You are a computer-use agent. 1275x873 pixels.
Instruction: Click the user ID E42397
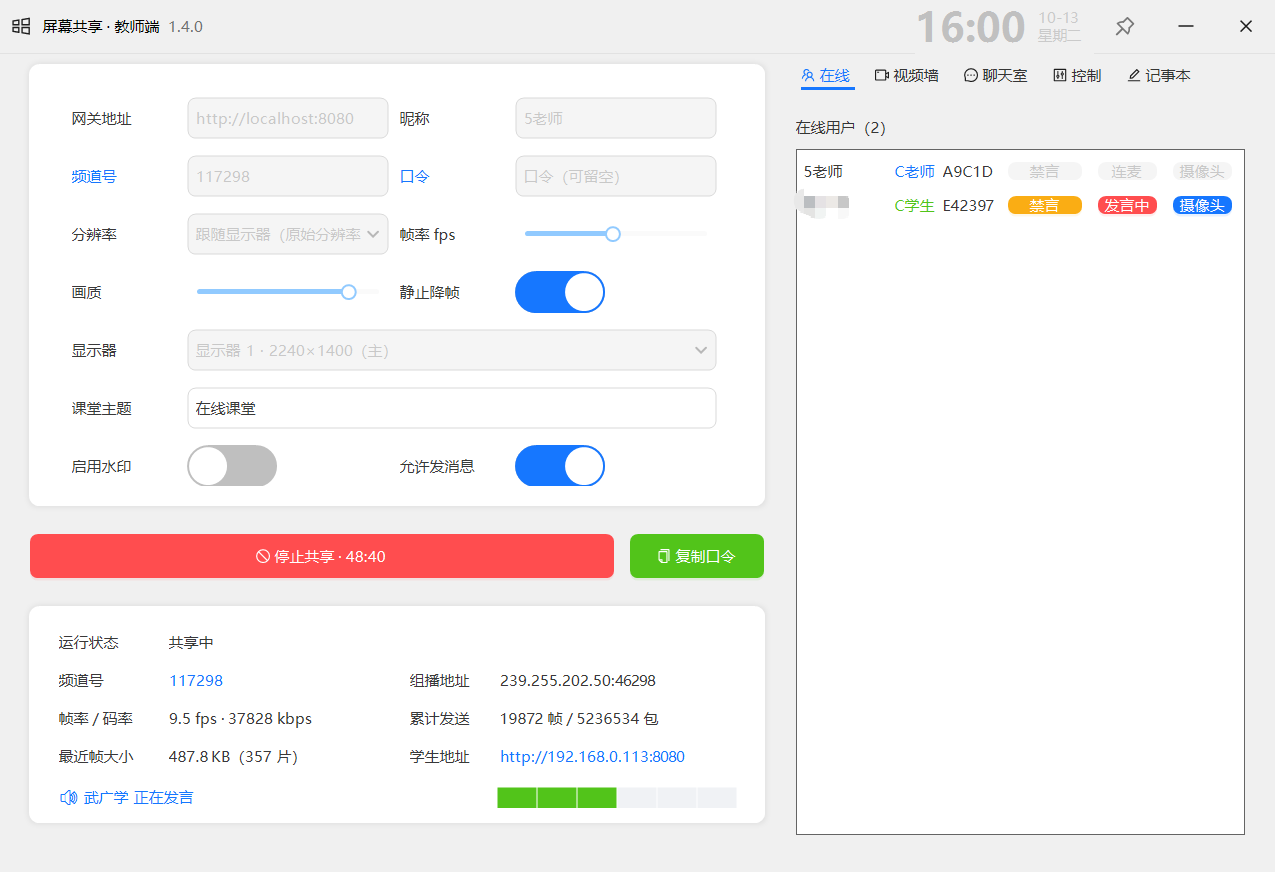[x=968, y=206]
